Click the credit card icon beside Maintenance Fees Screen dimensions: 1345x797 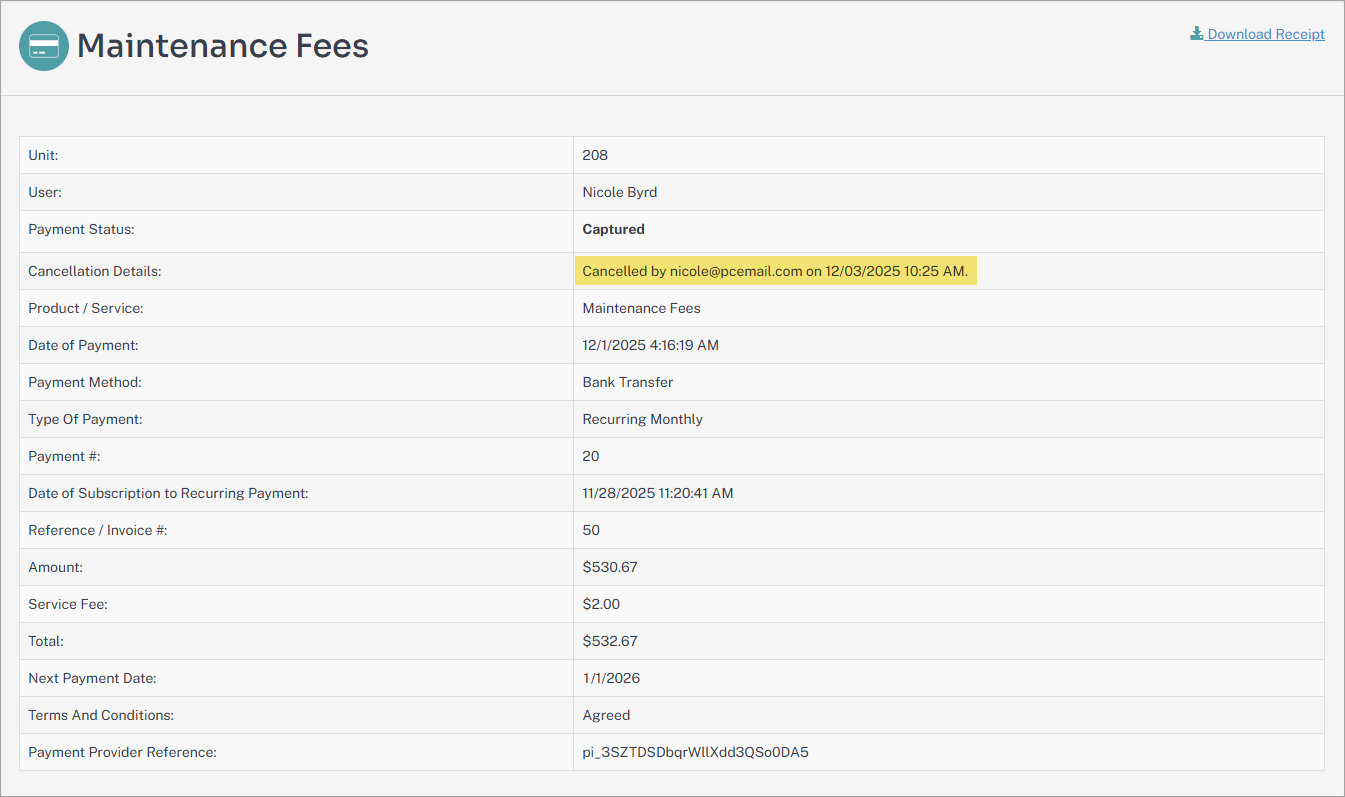tap(44, 46)
